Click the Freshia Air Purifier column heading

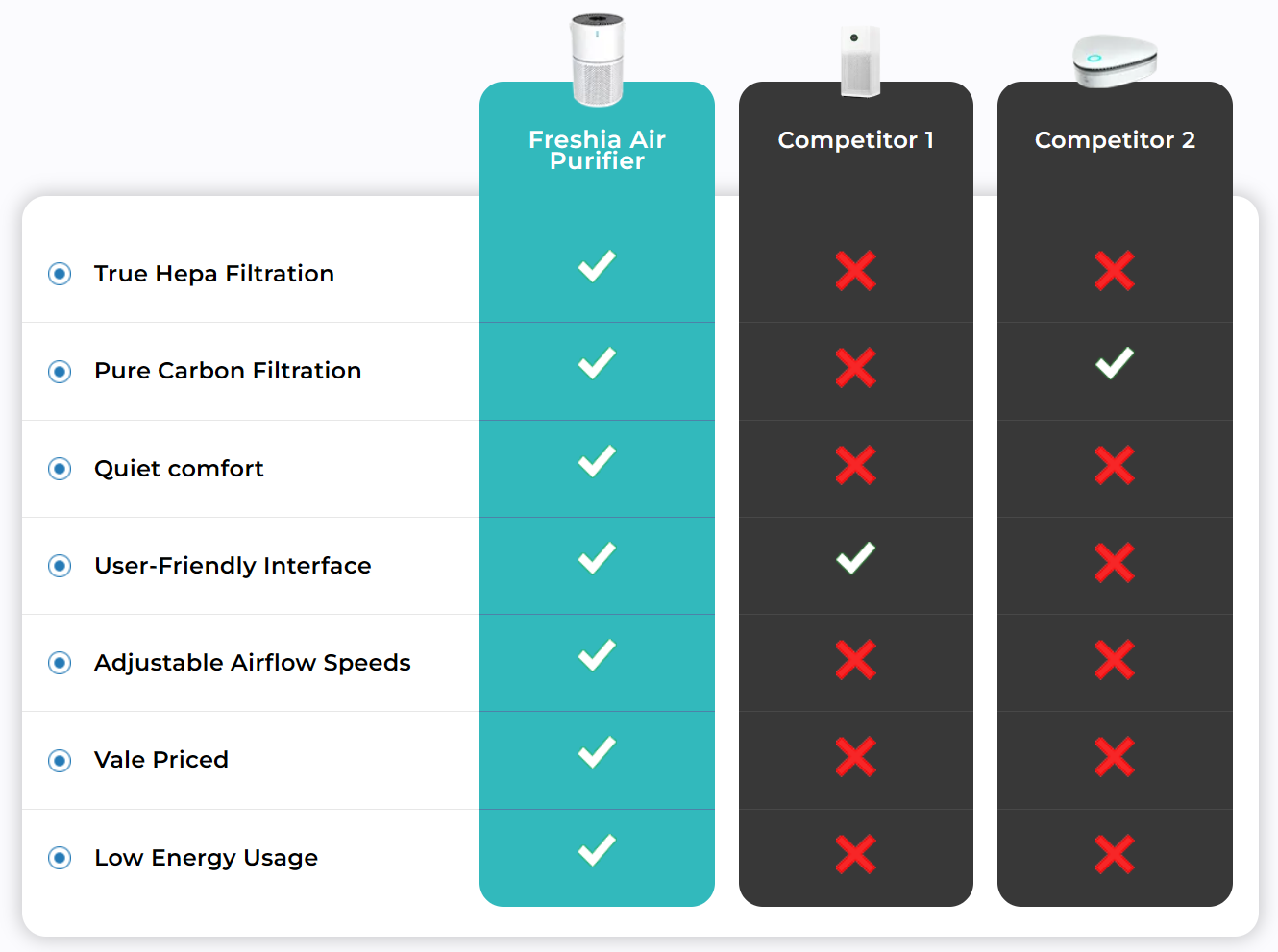[597, 150]
